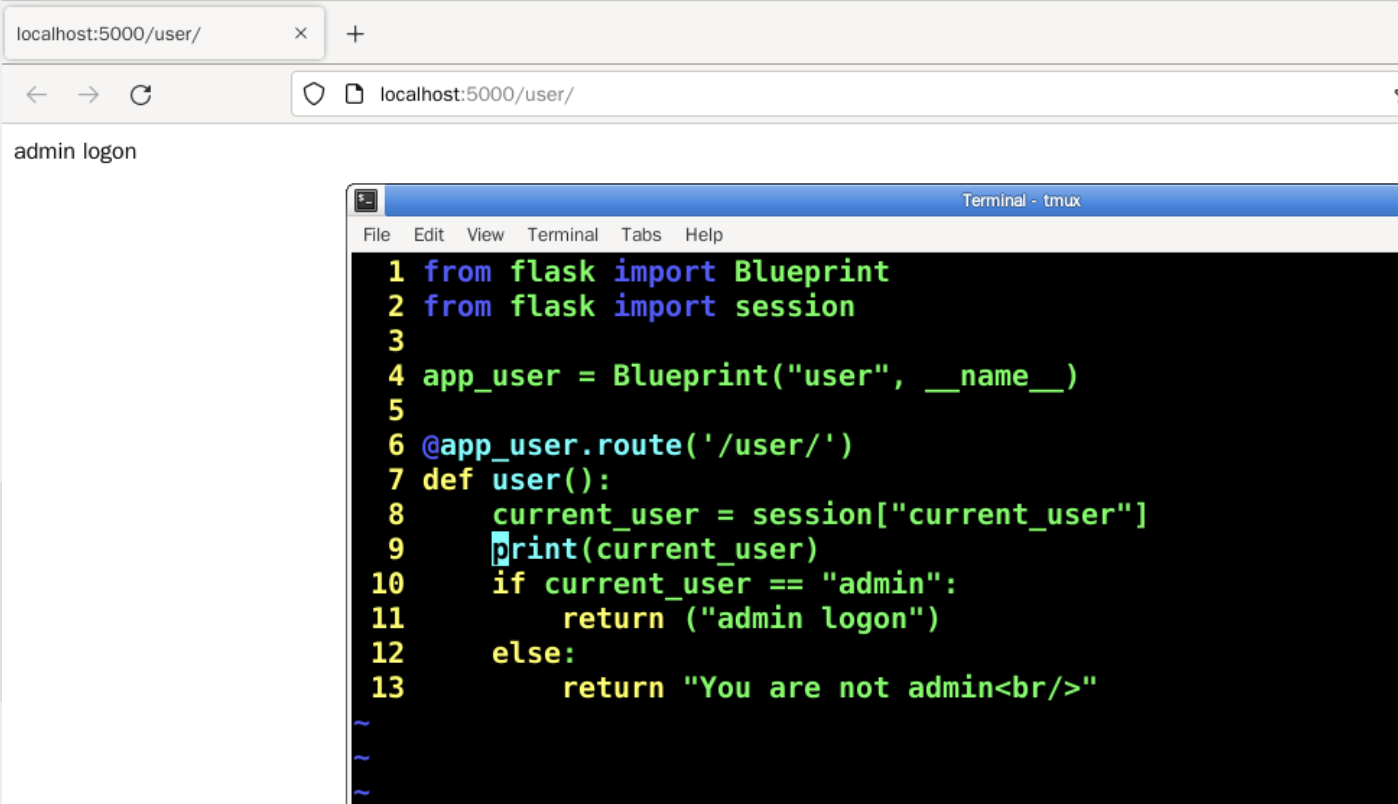Reload the current page
Viewport: 1398px width, 804px height.
[141, 95]
